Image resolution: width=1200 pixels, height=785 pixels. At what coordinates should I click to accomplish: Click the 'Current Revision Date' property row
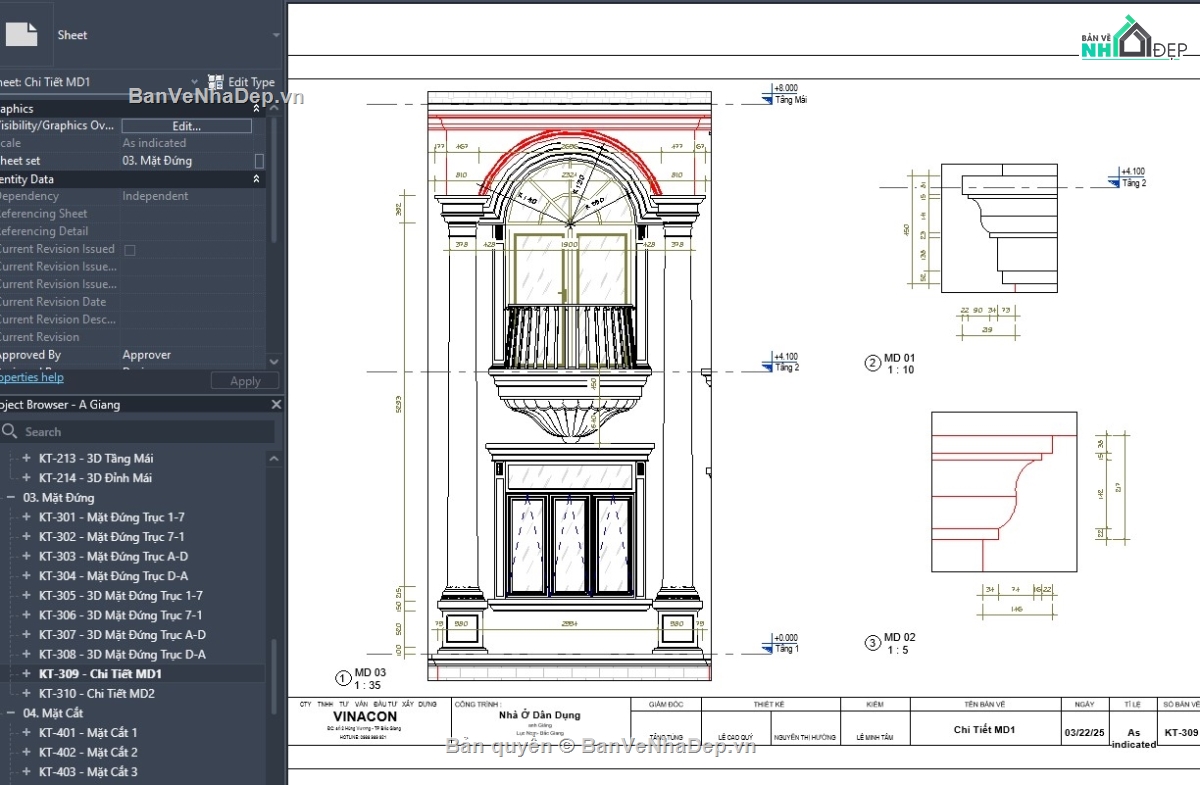pyautogui.click(x=133, y=302)
